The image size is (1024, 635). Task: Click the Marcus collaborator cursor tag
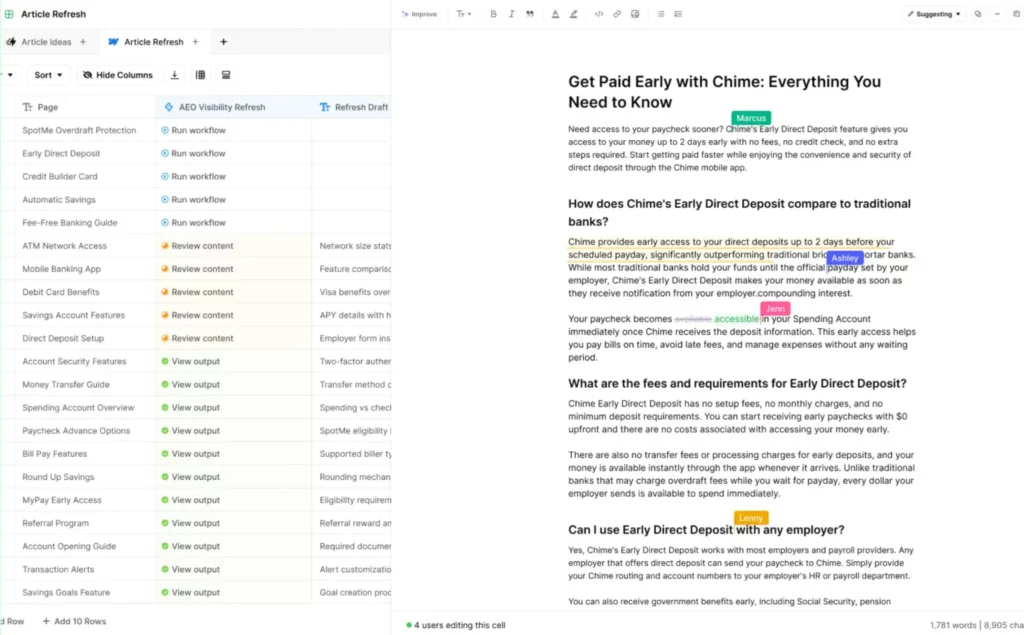pos(751,118)
